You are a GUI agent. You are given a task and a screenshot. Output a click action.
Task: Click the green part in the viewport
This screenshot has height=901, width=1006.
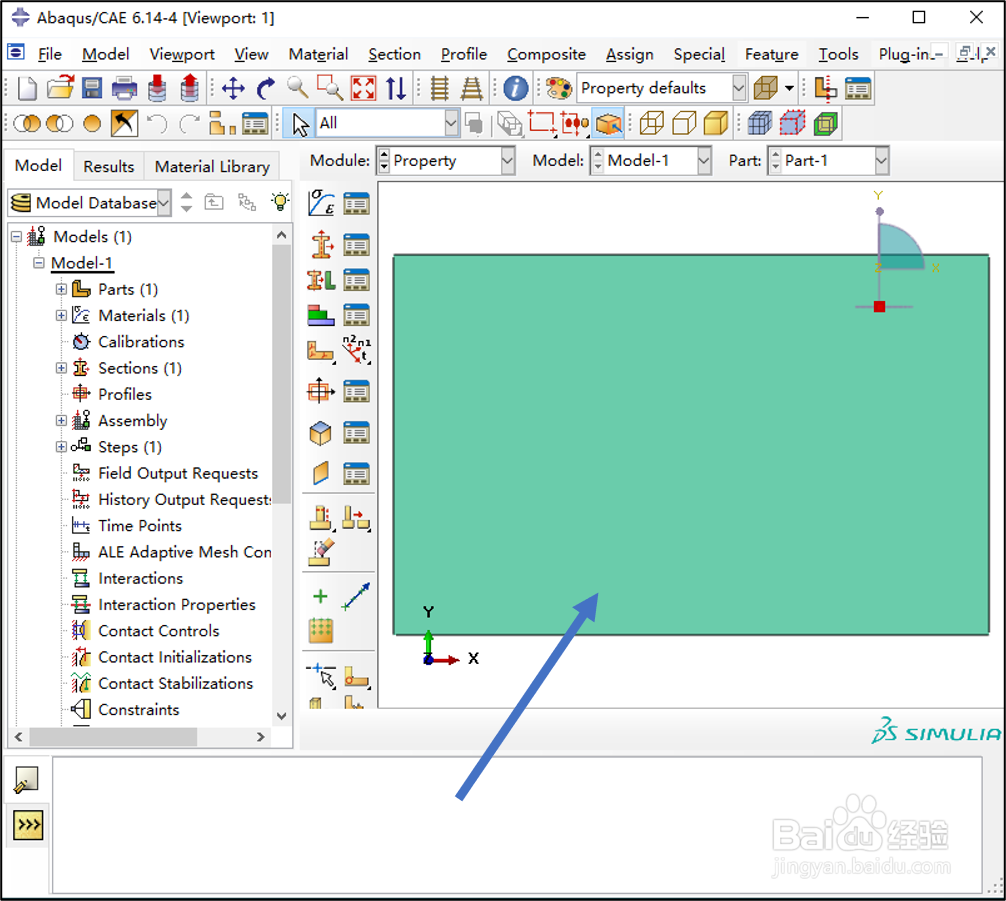690,445
